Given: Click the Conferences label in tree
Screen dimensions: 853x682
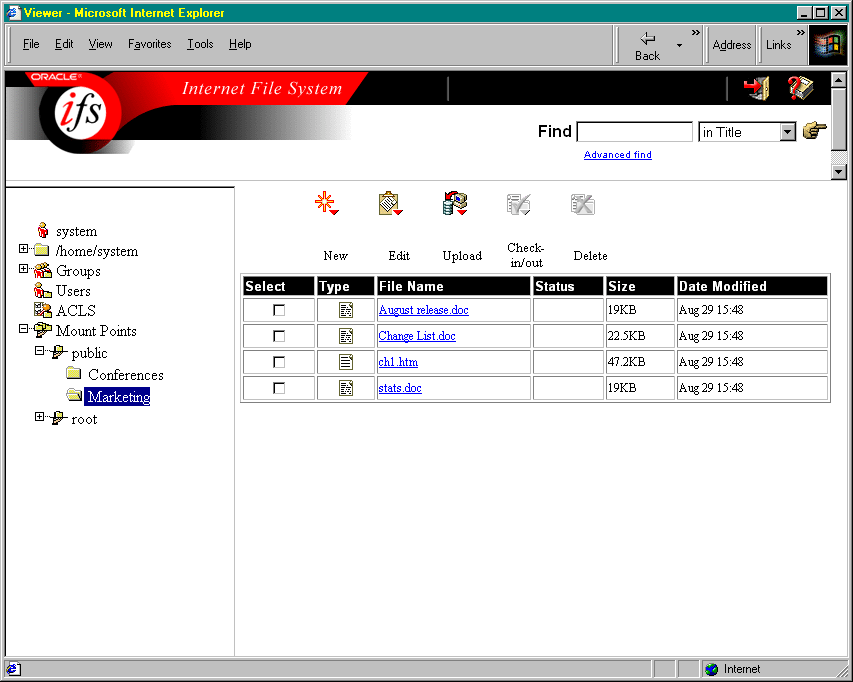Looking at the screenshot, I should (x=126, y=375).
